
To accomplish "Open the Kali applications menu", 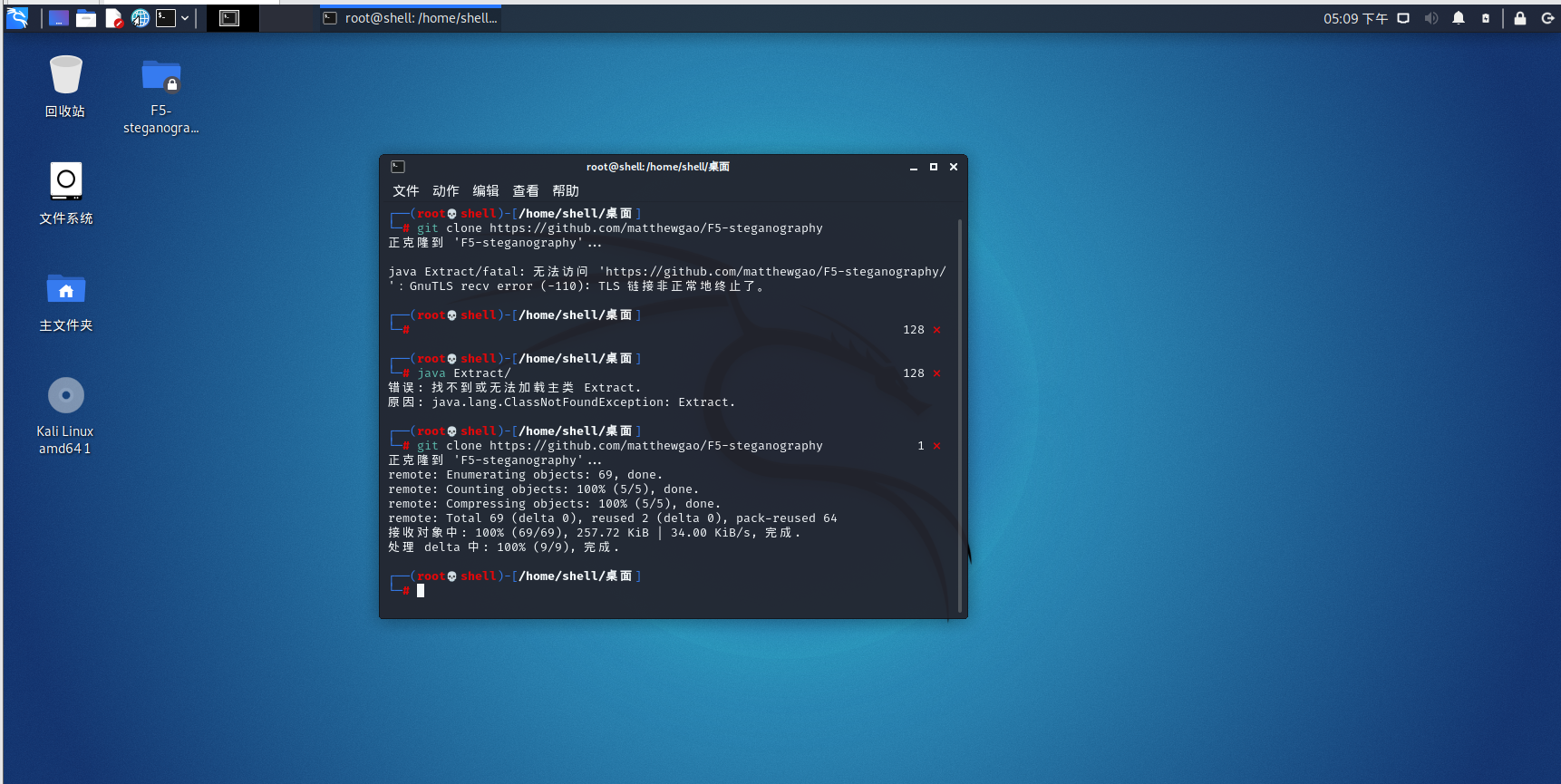I will click(17, 18).
